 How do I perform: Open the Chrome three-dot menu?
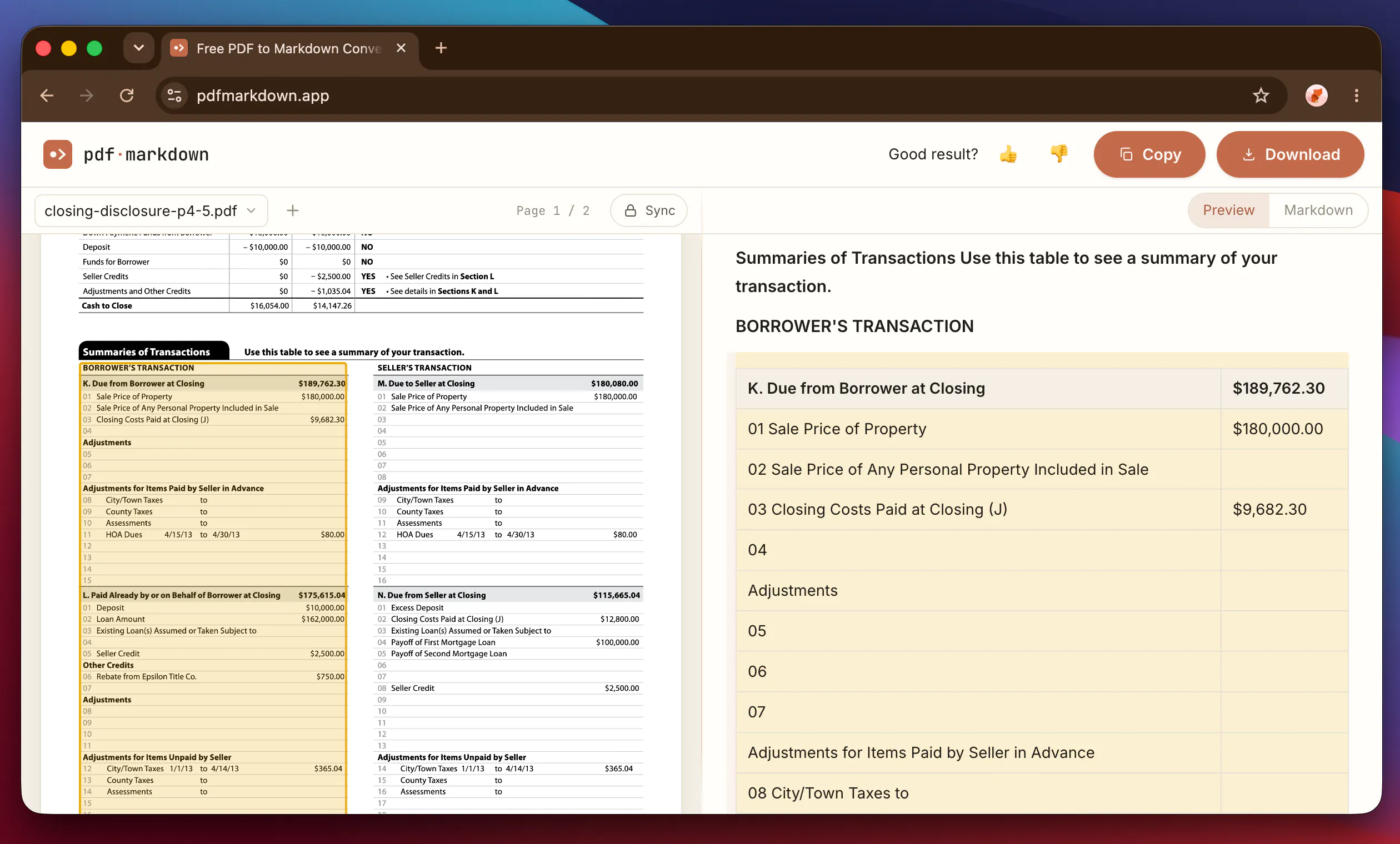1356,96
